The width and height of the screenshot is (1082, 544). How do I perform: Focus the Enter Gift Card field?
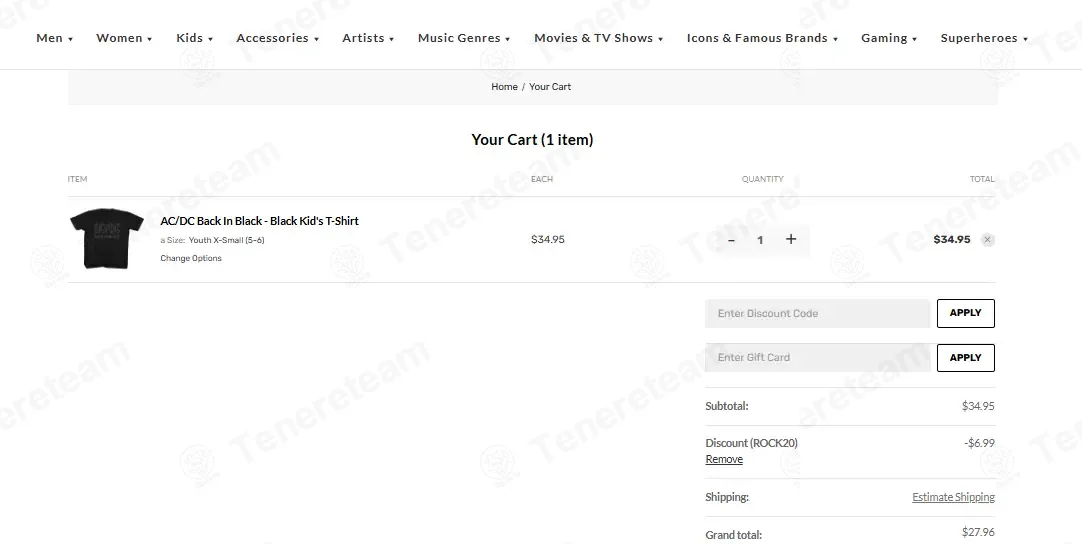click(817, 358)
